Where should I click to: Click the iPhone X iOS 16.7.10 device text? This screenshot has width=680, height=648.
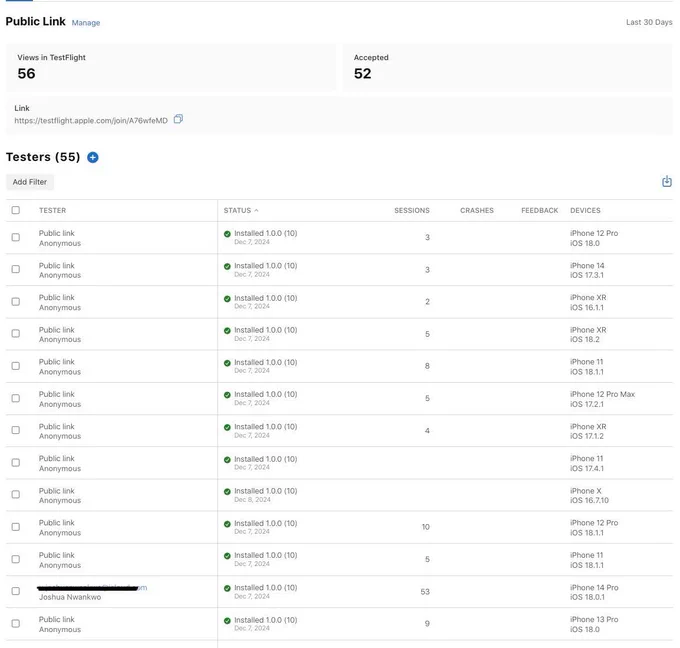[x=589, y=496]
